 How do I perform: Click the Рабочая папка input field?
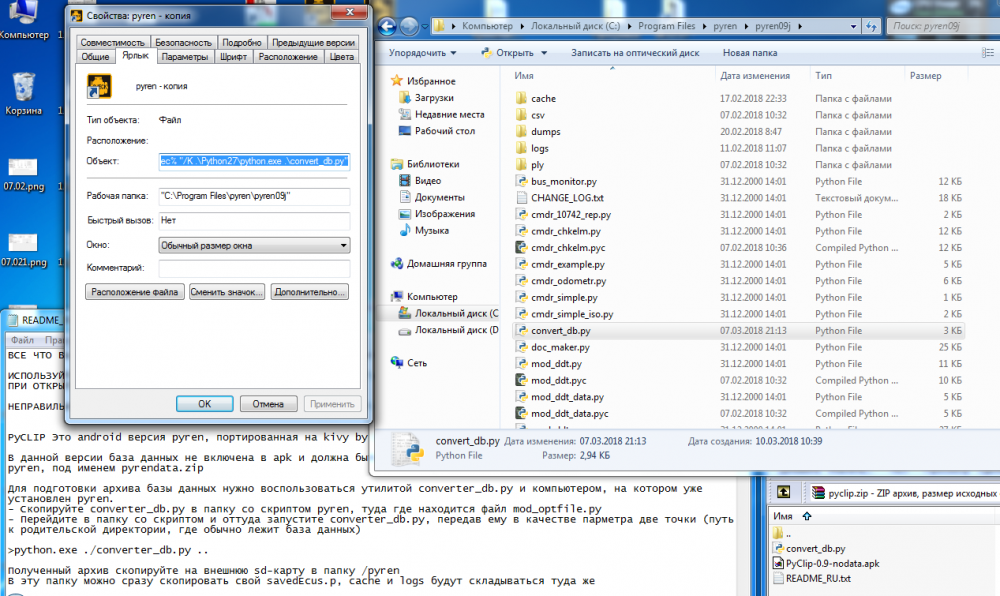tap(254, 196)
